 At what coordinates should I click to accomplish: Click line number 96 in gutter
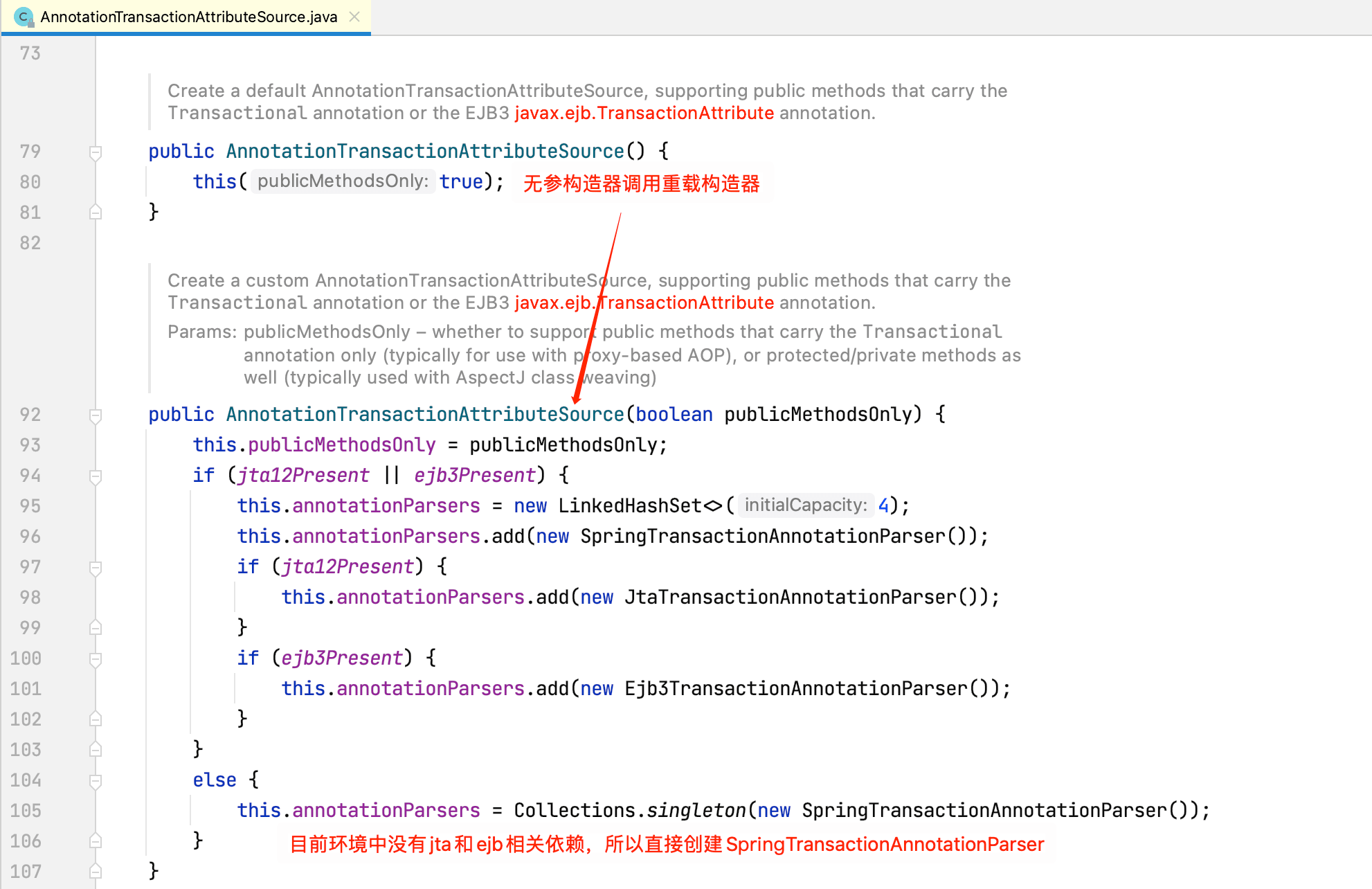point(30,537)
